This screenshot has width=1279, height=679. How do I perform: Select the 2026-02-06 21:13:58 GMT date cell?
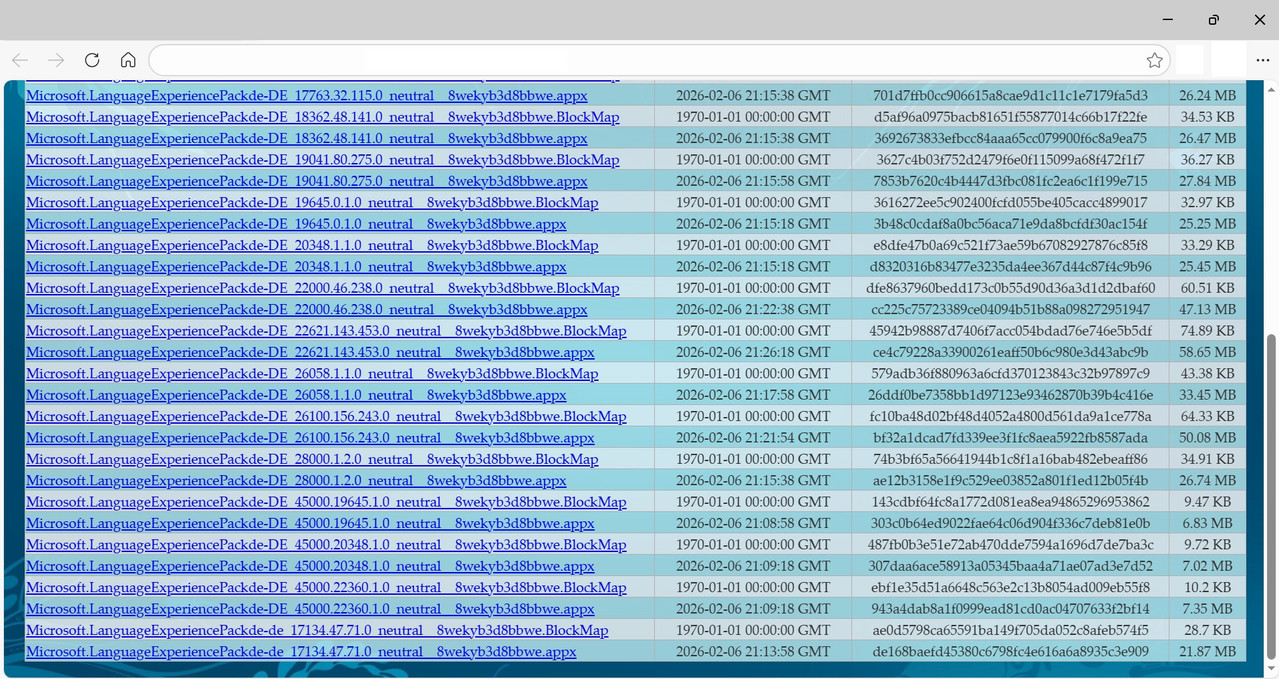click(x=753, y=652)
